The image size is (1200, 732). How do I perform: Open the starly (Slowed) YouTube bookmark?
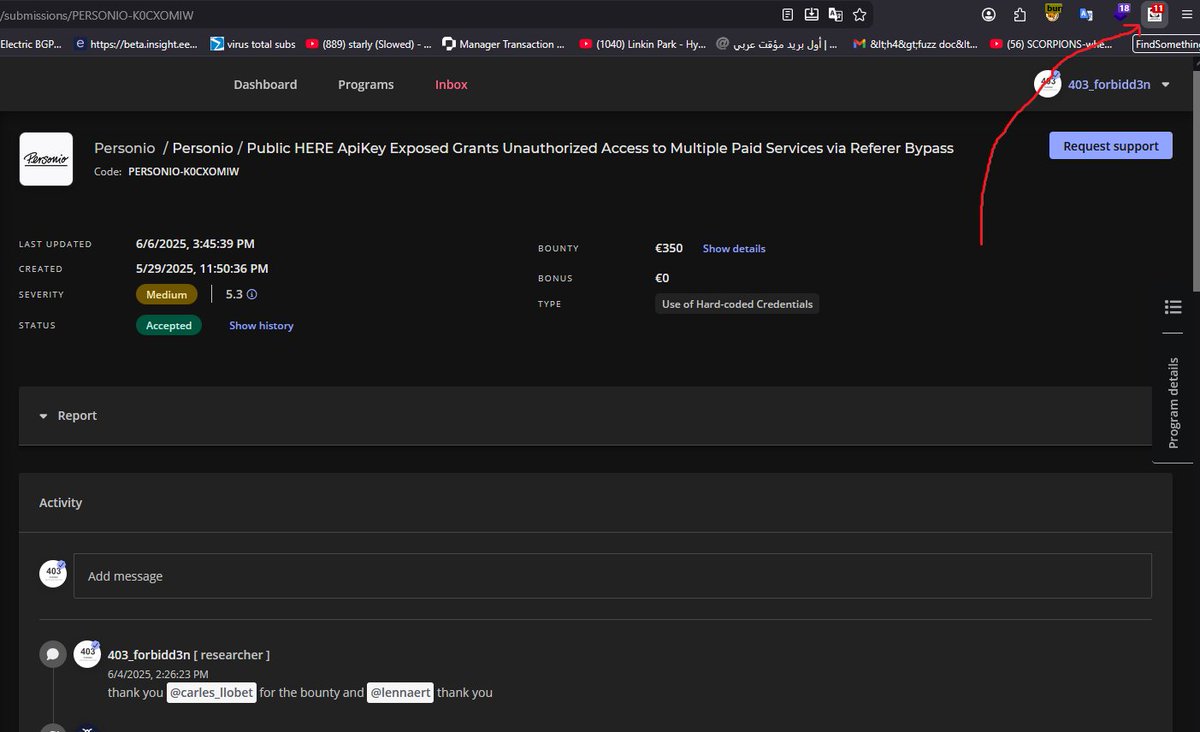pyautogui.click(x=370, y=44)
